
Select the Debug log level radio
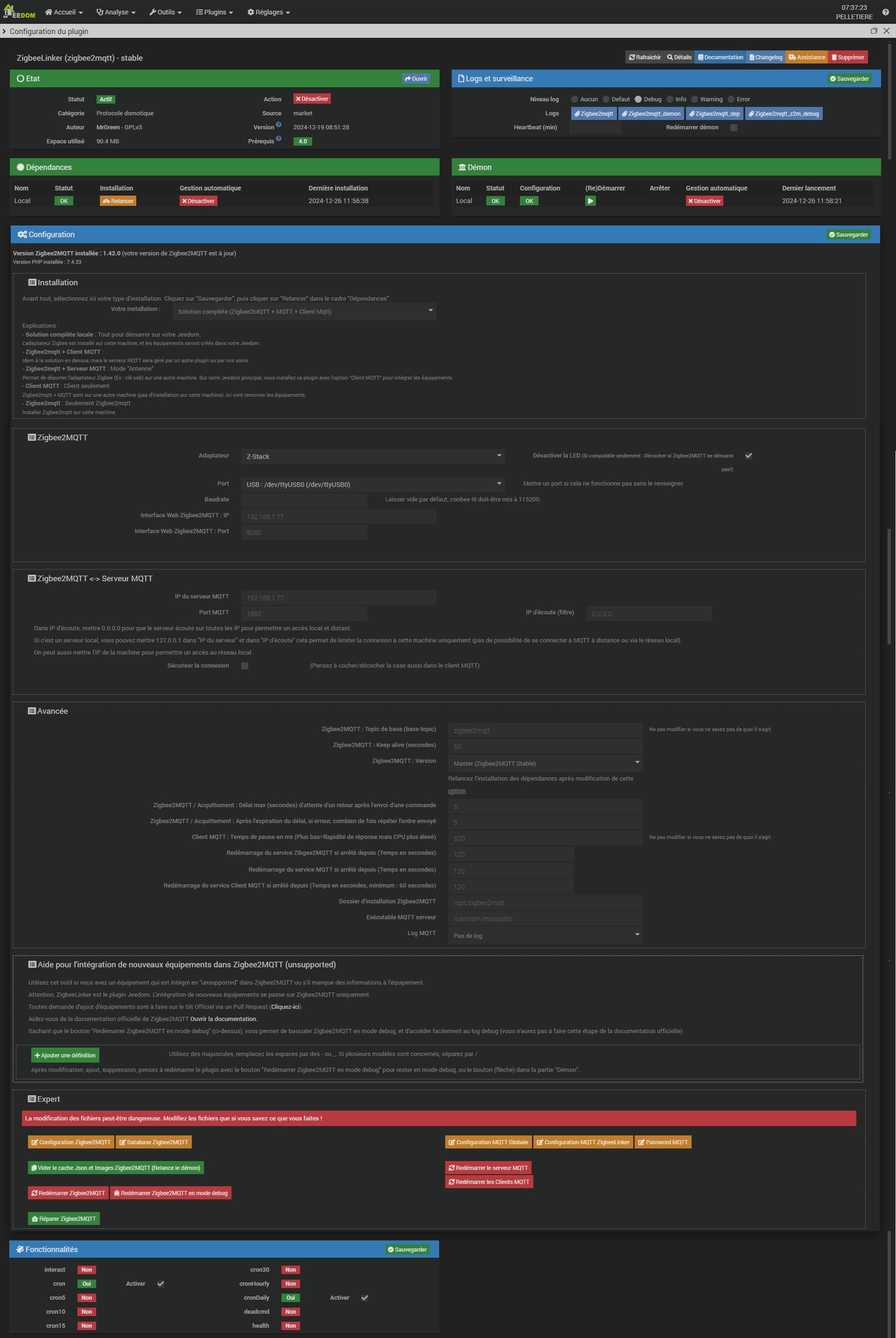(638, 99)
